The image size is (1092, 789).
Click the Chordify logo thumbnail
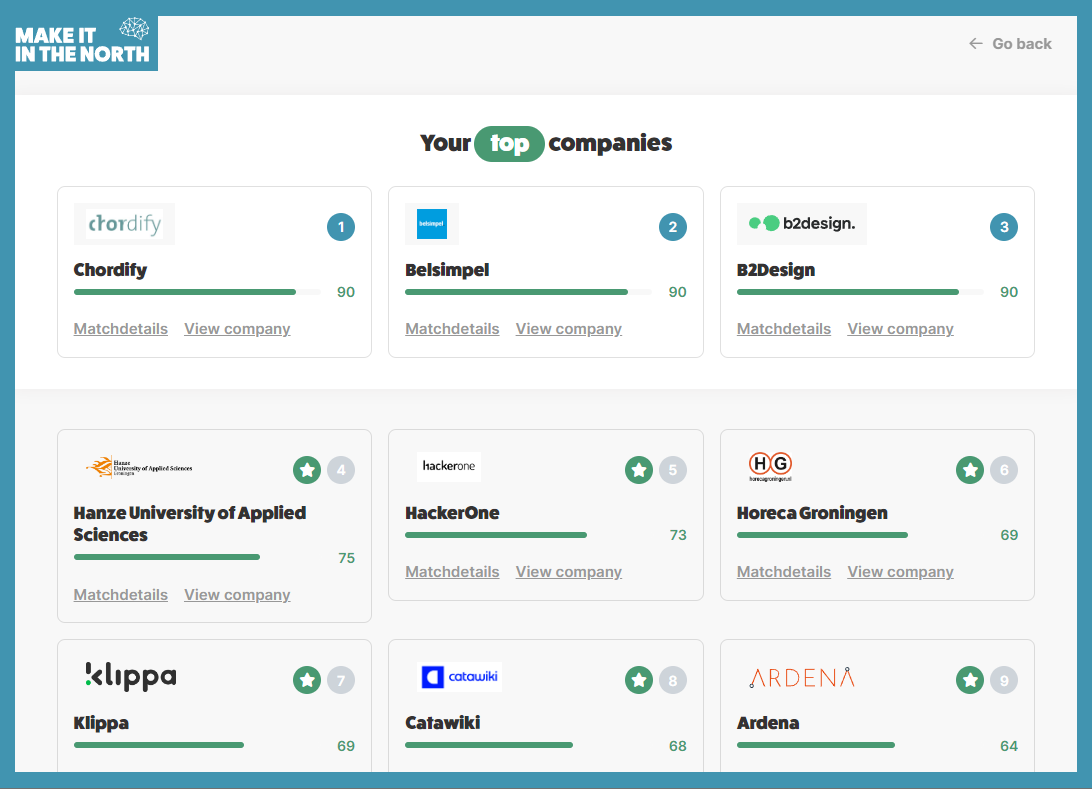click(x=124, y=224)
